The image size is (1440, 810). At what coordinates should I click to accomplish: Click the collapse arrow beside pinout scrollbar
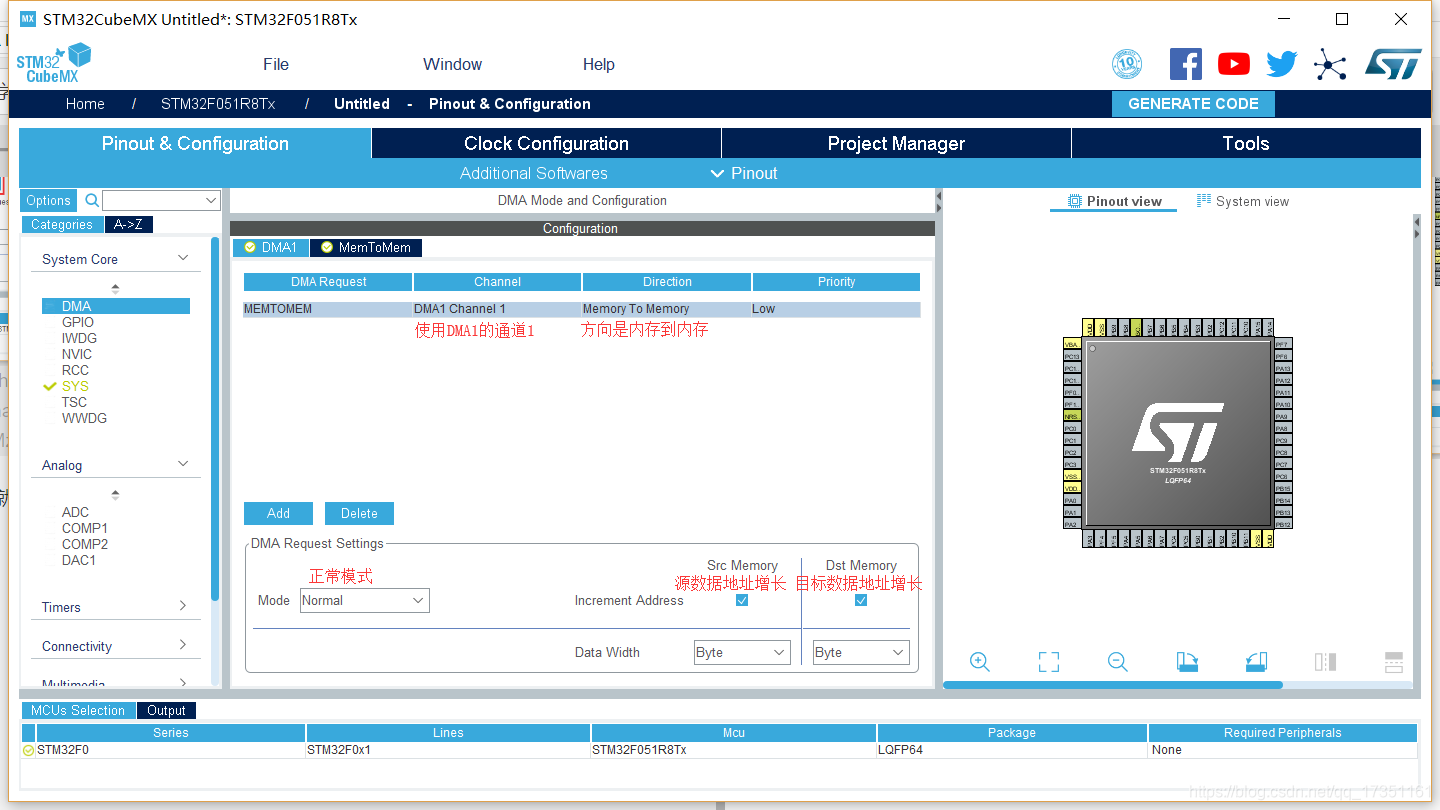pyautogui.click(x=1416, y=229)
